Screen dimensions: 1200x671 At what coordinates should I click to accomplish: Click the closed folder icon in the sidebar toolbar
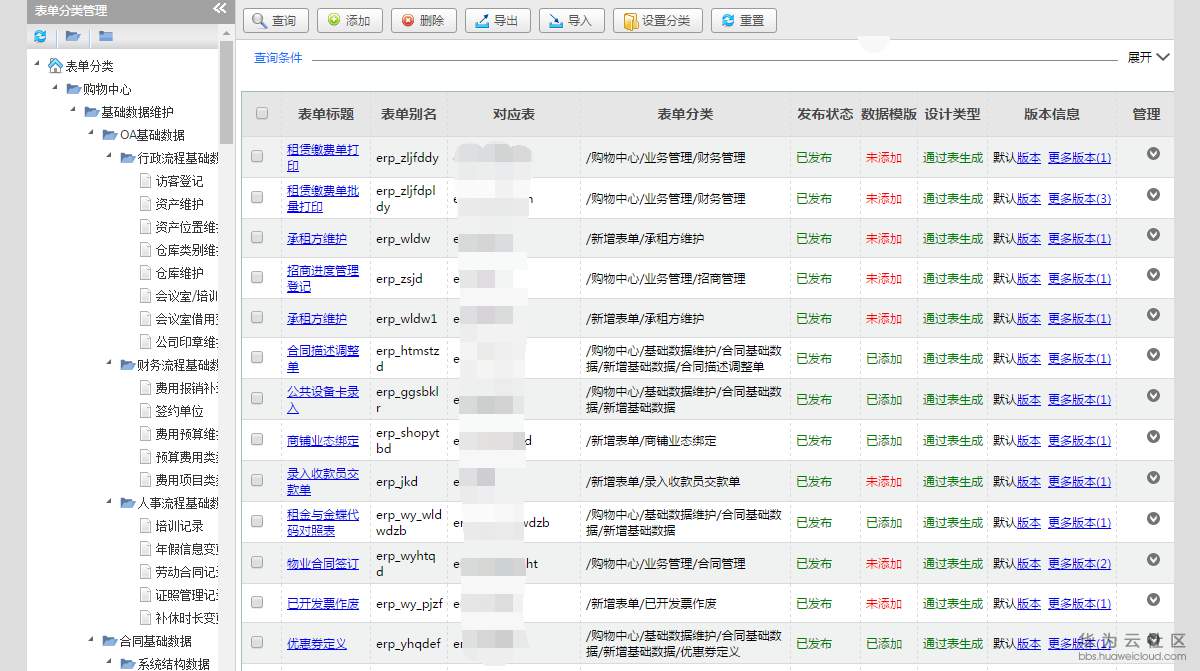(x=105, y=35)
